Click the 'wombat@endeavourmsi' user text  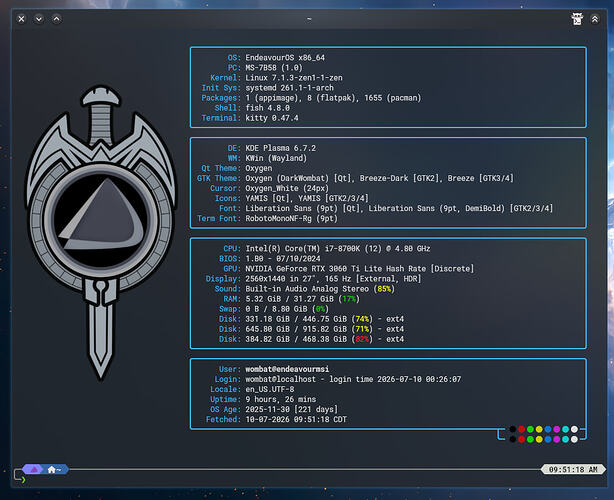click(x=287, y=369)
